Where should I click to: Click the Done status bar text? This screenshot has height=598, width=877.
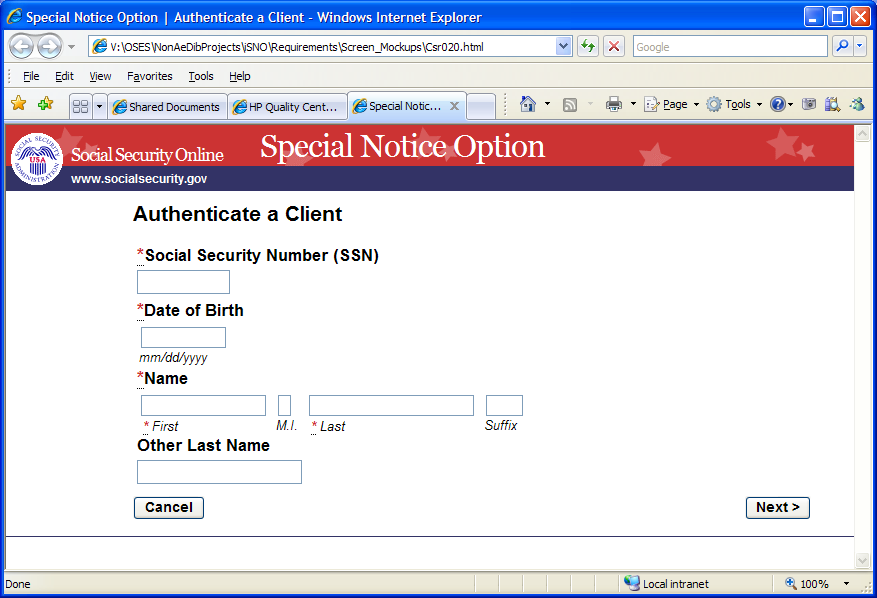coord(18,584)
